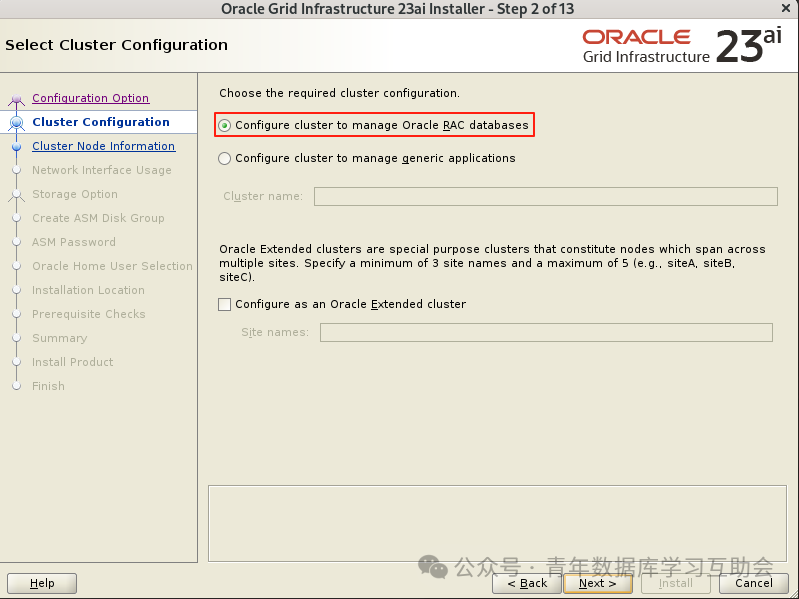Screen dimensions: 799x599
Task: Click the Site names input field
Action: click(x=546, y=332)
